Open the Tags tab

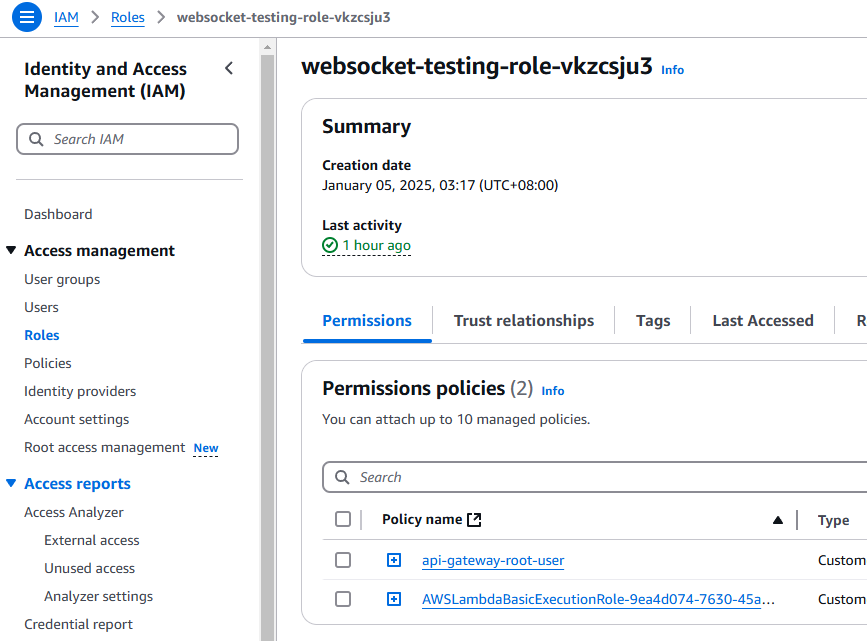point(653,321)
